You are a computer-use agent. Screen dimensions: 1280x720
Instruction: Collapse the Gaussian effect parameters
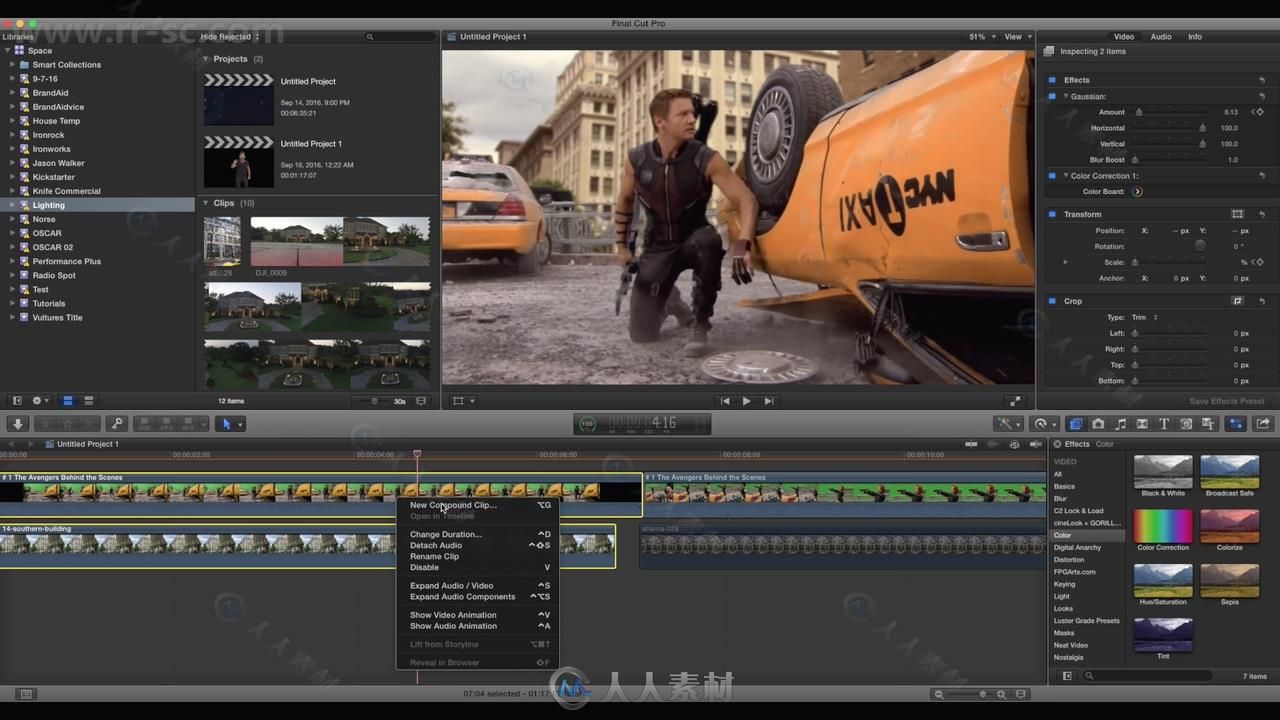pos(1066,96)
